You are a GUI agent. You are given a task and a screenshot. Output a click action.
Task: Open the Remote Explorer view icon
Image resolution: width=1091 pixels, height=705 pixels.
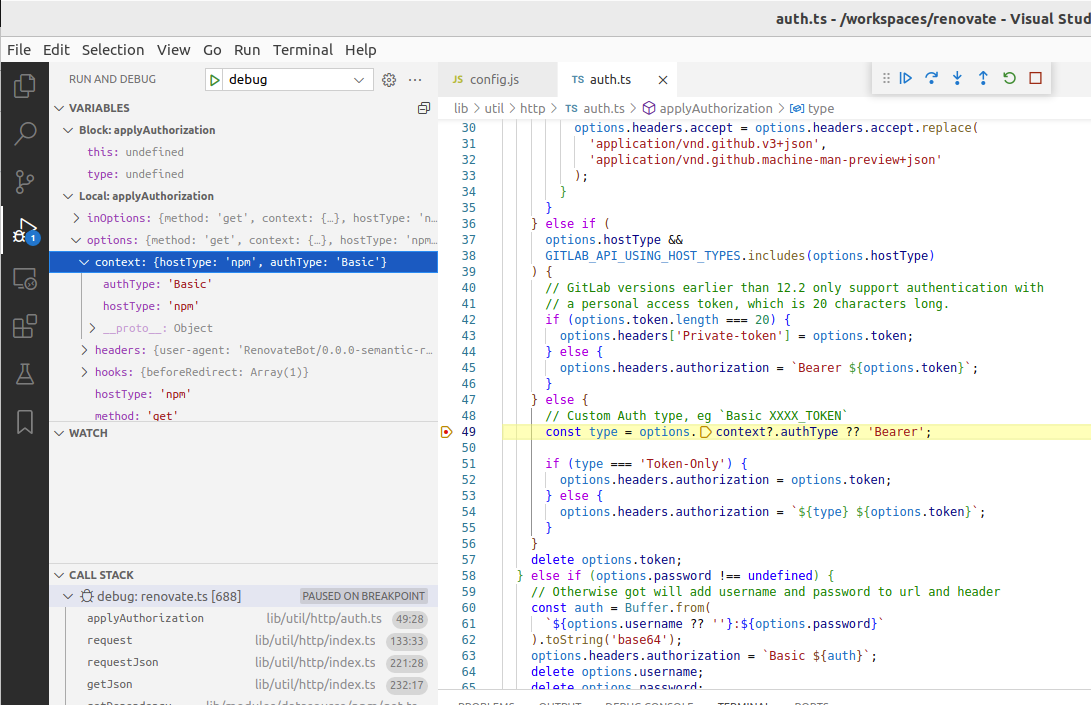click(25, 278)
